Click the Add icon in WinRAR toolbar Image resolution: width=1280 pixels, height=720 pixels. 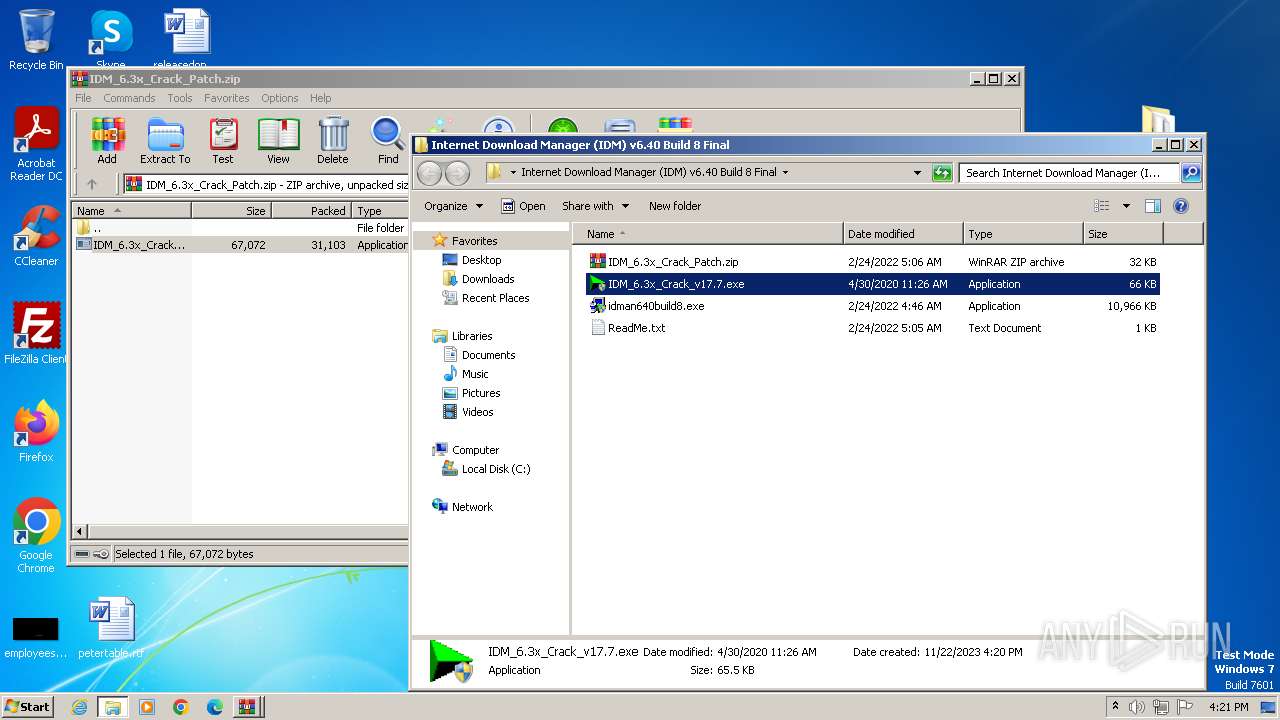[x=107, y=141]
